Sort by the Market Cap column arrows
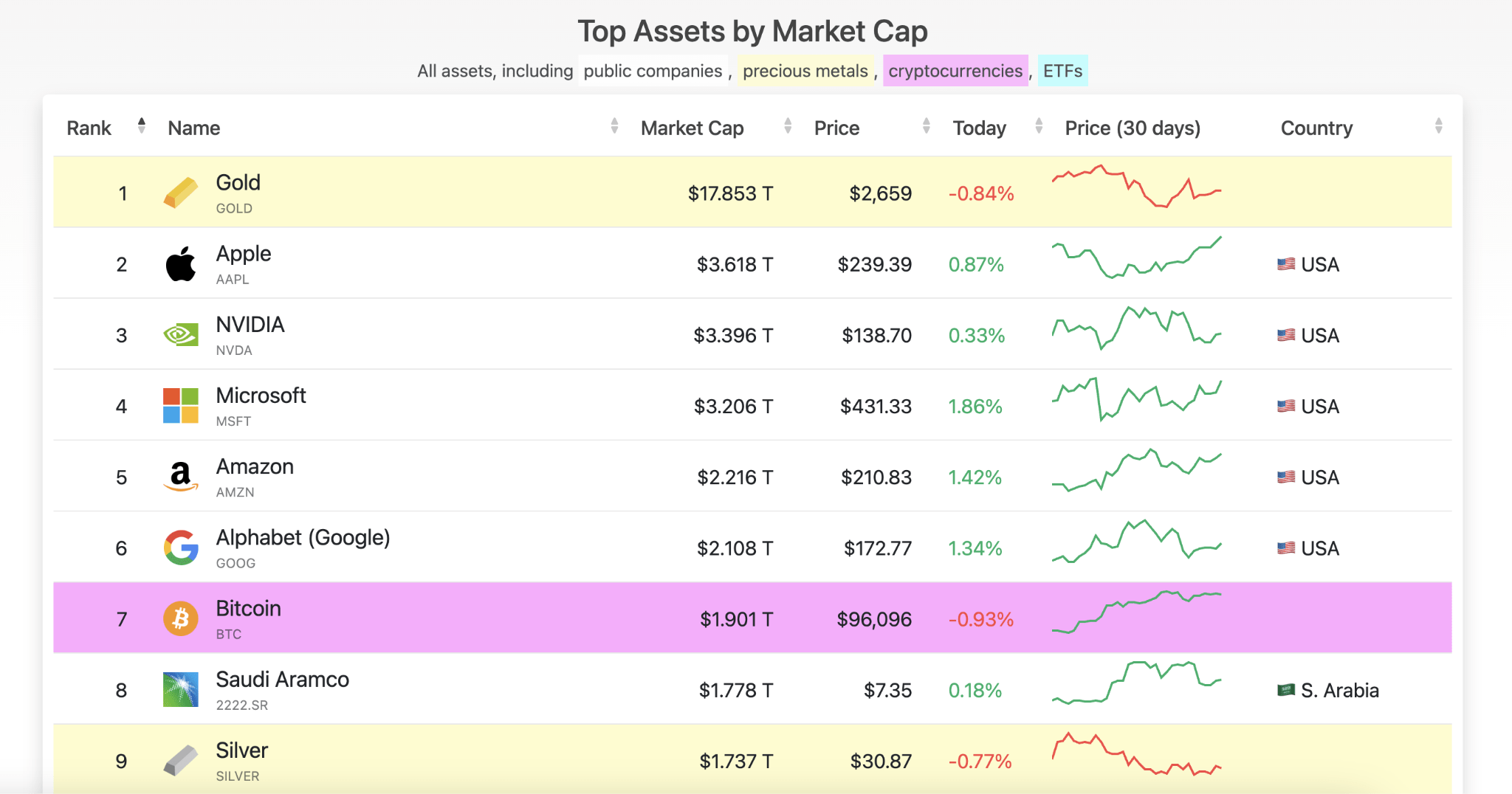 click(x=787, y=126)
